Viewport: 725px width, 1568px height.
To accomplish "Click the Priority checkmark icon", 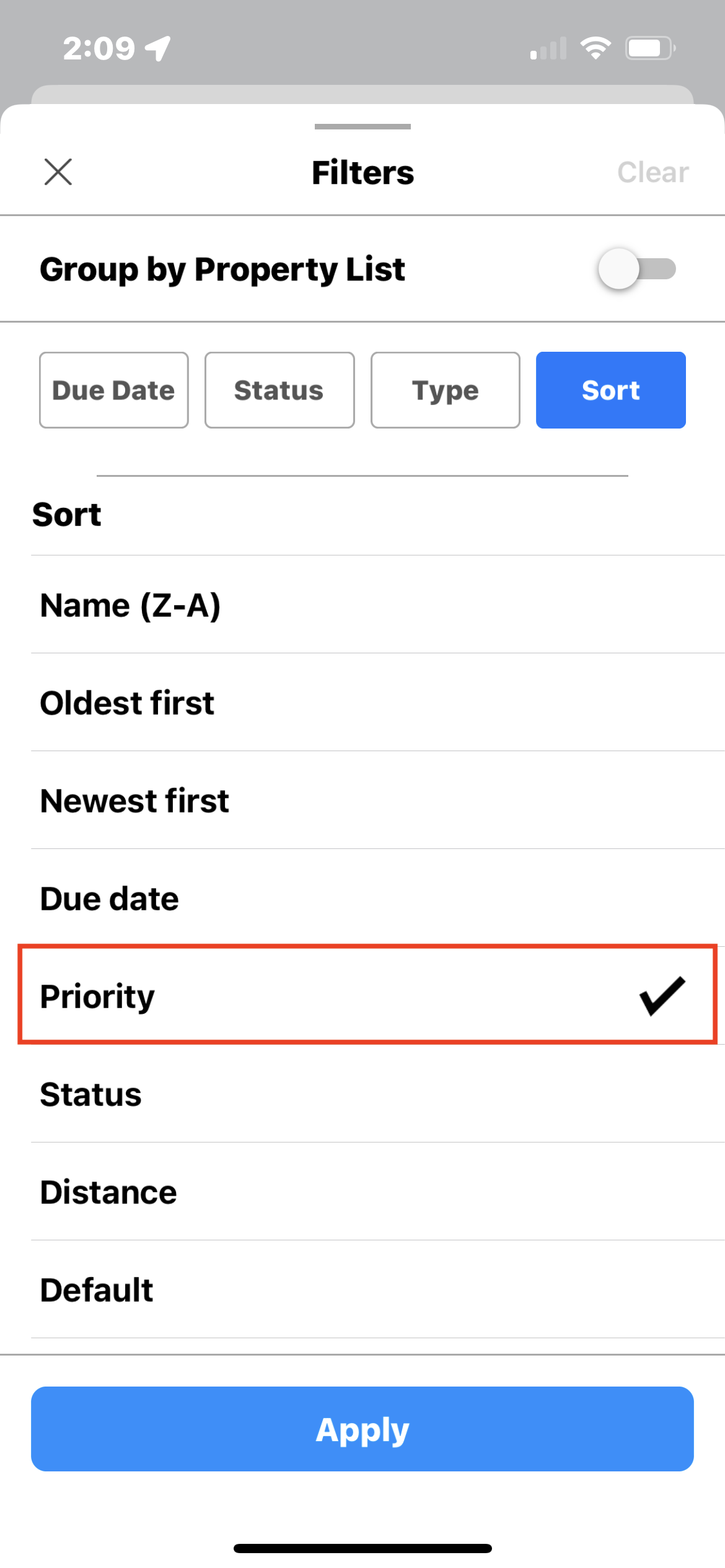I will [662, 996].
